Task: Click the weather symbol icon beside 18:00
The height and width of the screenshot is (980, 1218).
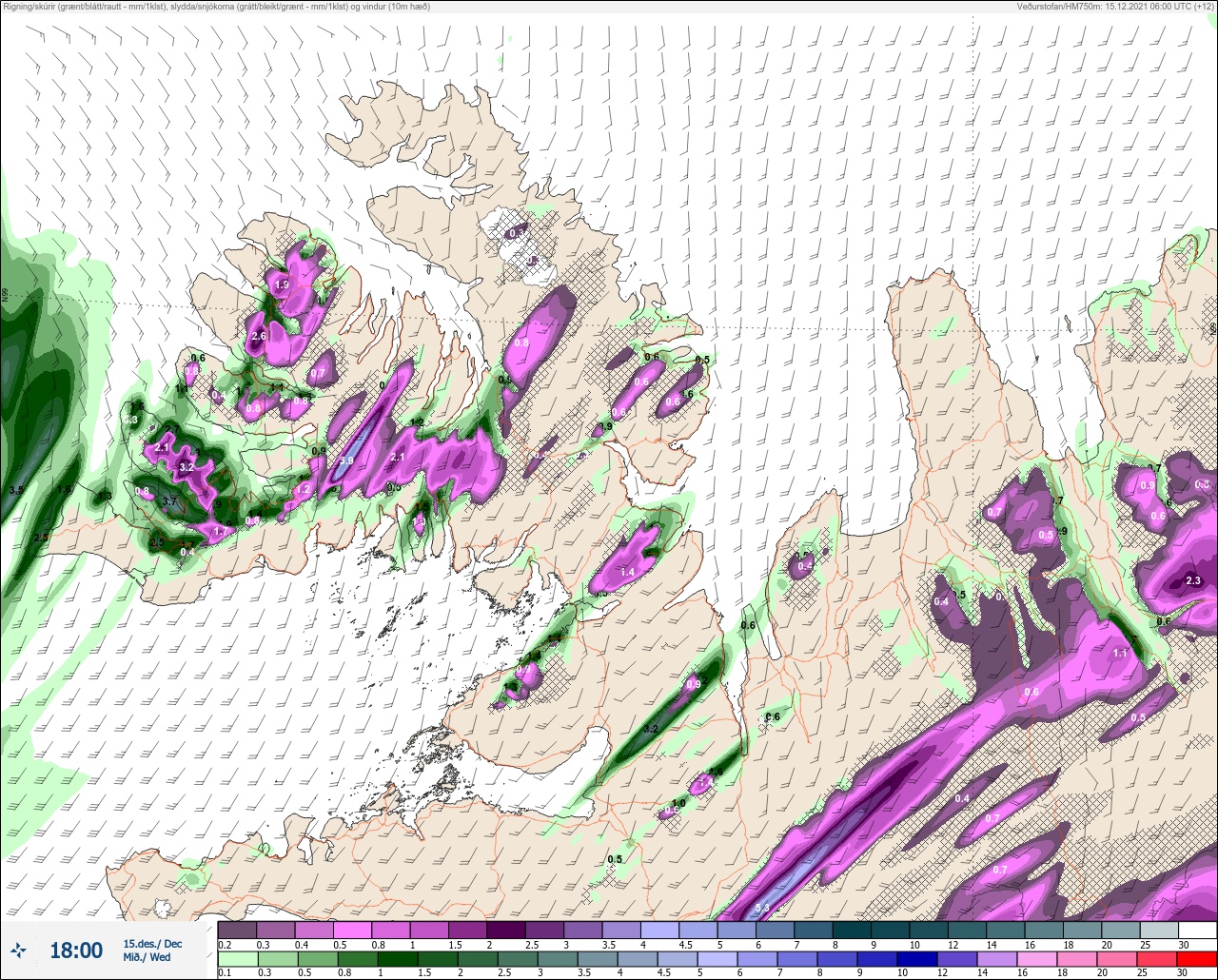Action: tap(18, 950)
